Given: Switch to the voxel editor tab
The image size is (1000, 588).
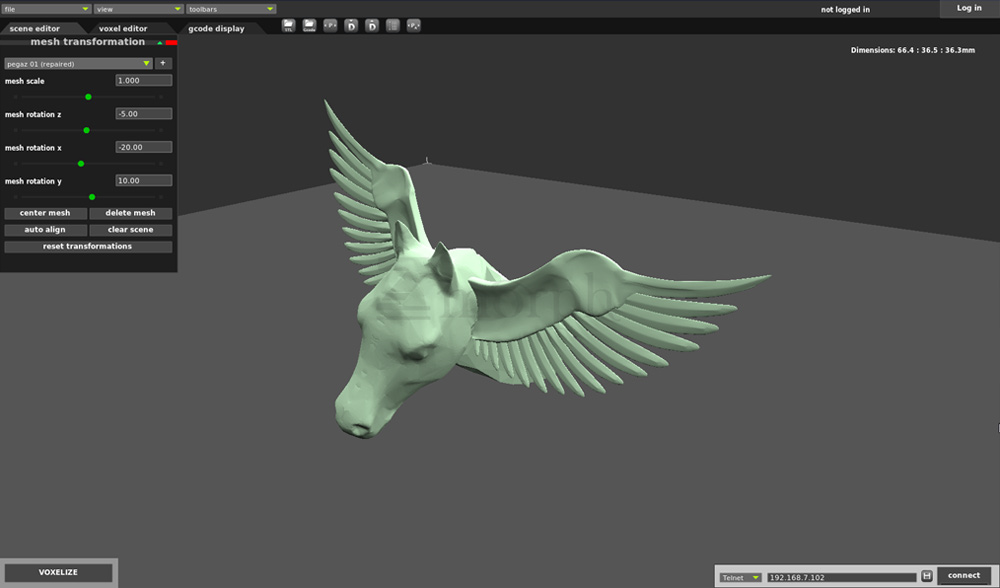Looking at the screenshot, I should coord(123,29).
